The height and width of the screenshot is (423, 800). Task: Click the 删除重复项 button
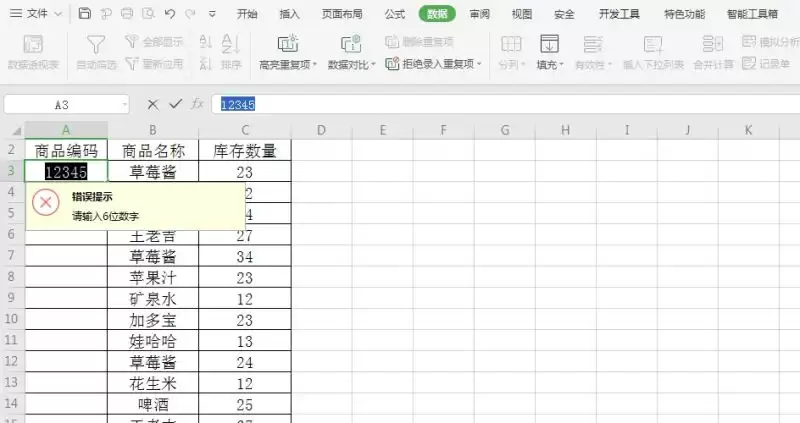[419, 42]
